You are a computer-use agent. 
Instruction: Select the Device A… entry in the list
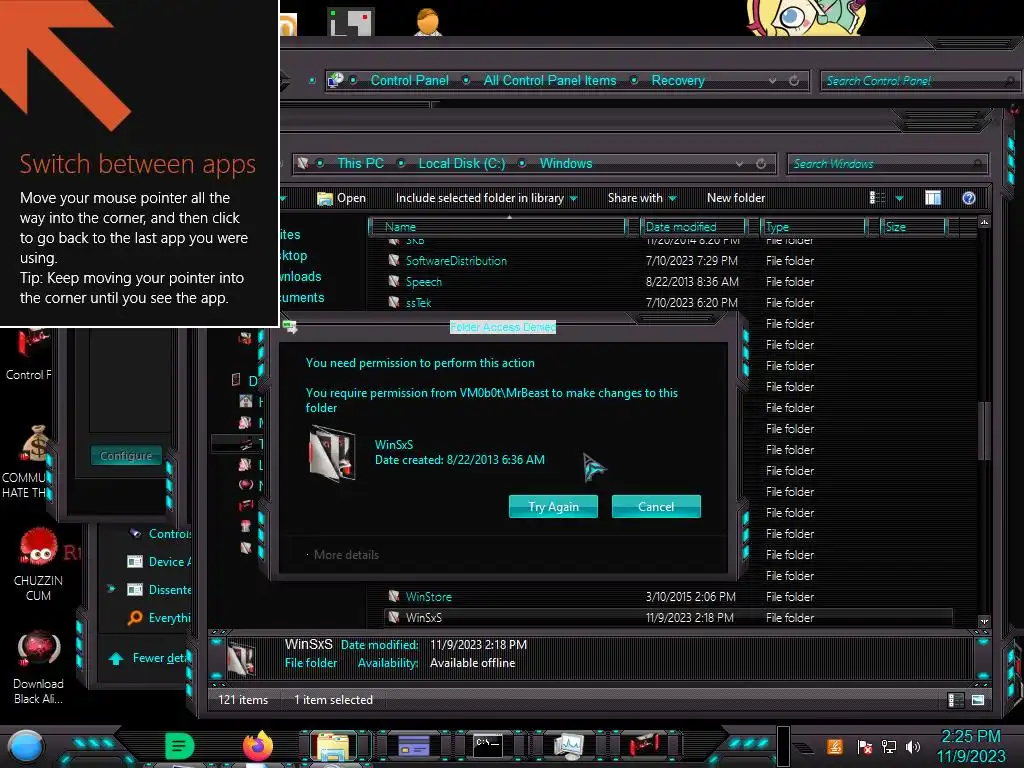[x=159, y=562]
